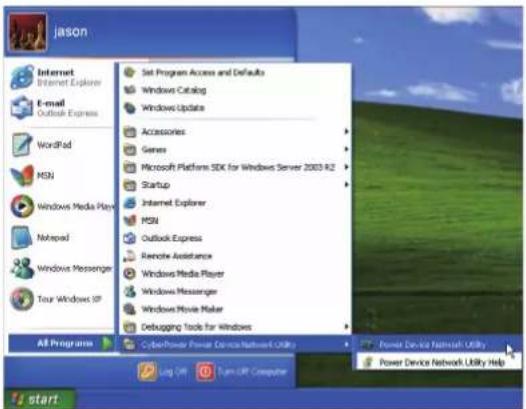This screenshot has width=526, height=409.
Task: Expand the Accessories submenu
Action: (235, 132)
